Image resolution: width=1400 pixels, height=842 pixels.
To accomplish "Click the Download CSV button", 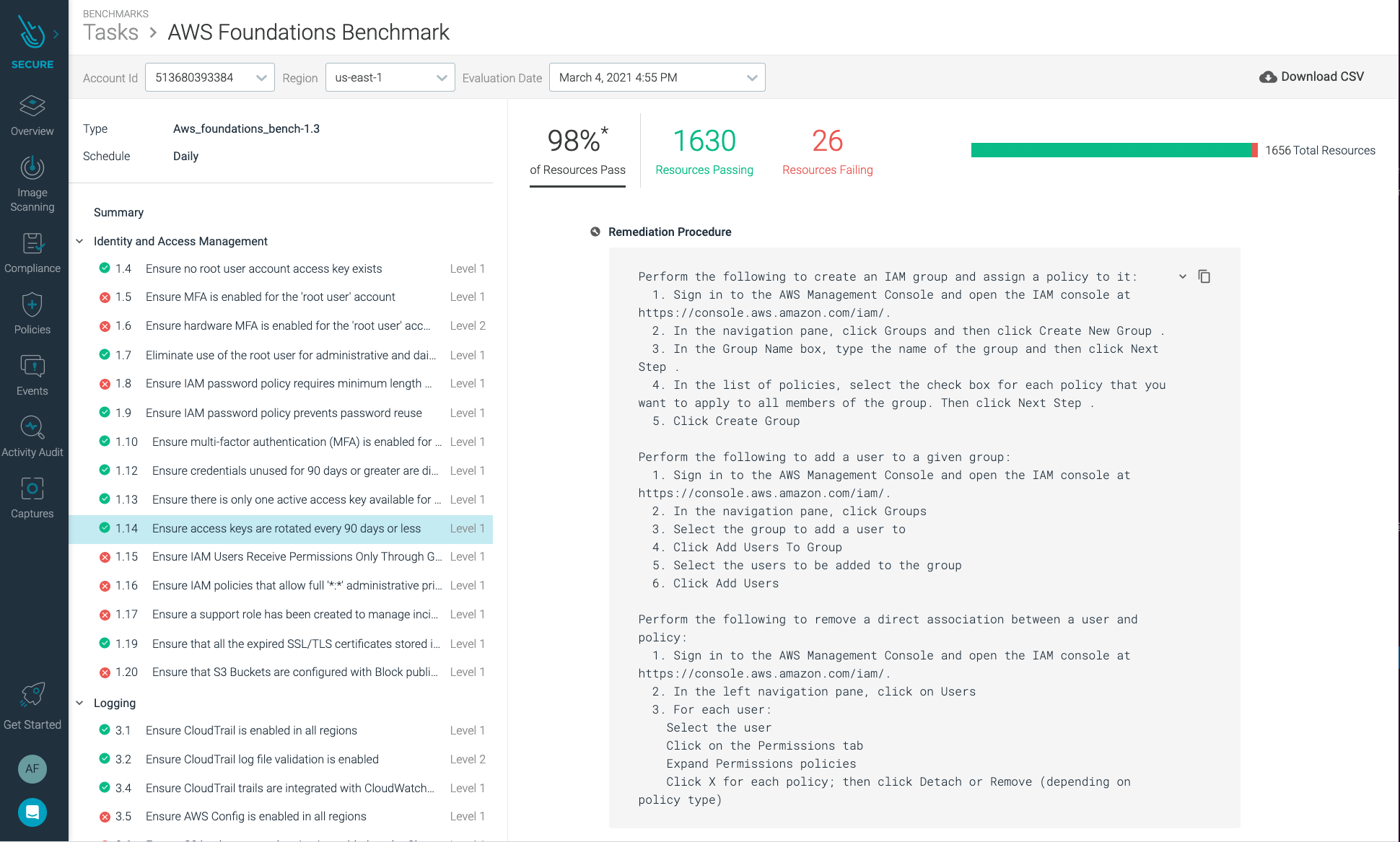I will [x=1311, y=76].
